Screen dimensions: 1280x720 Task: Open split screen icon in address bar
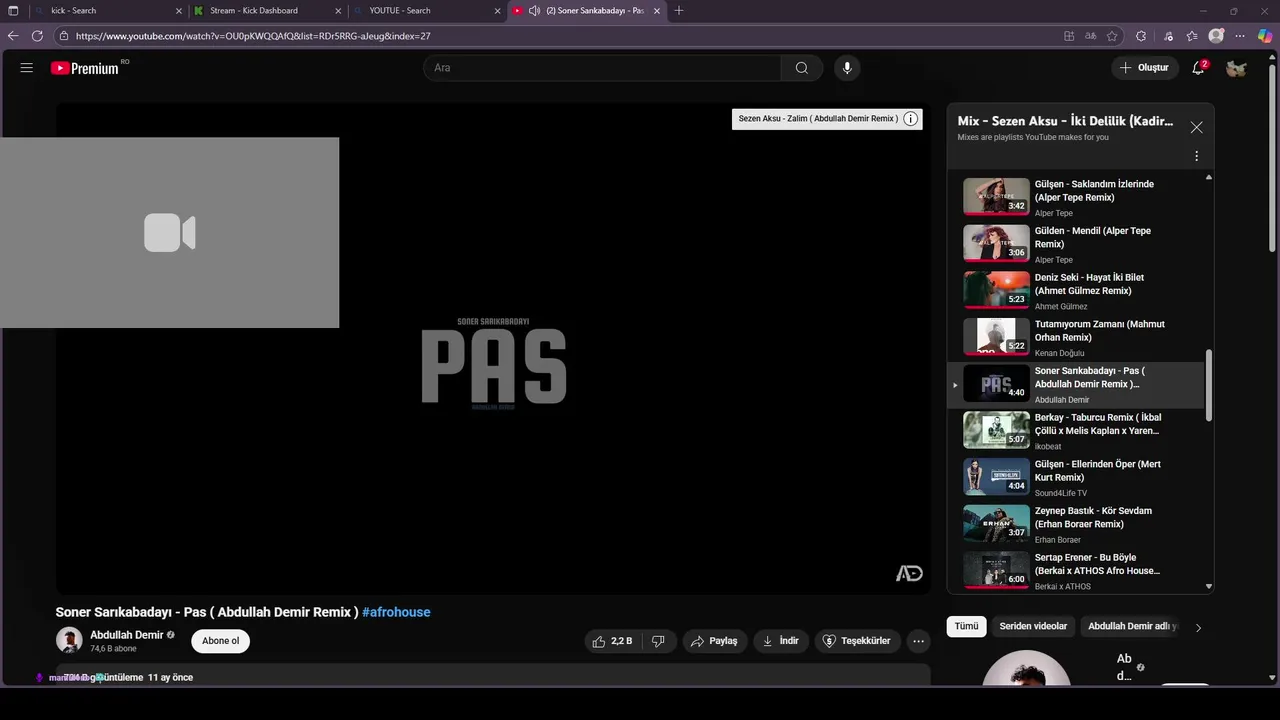tap(1069, 36)
